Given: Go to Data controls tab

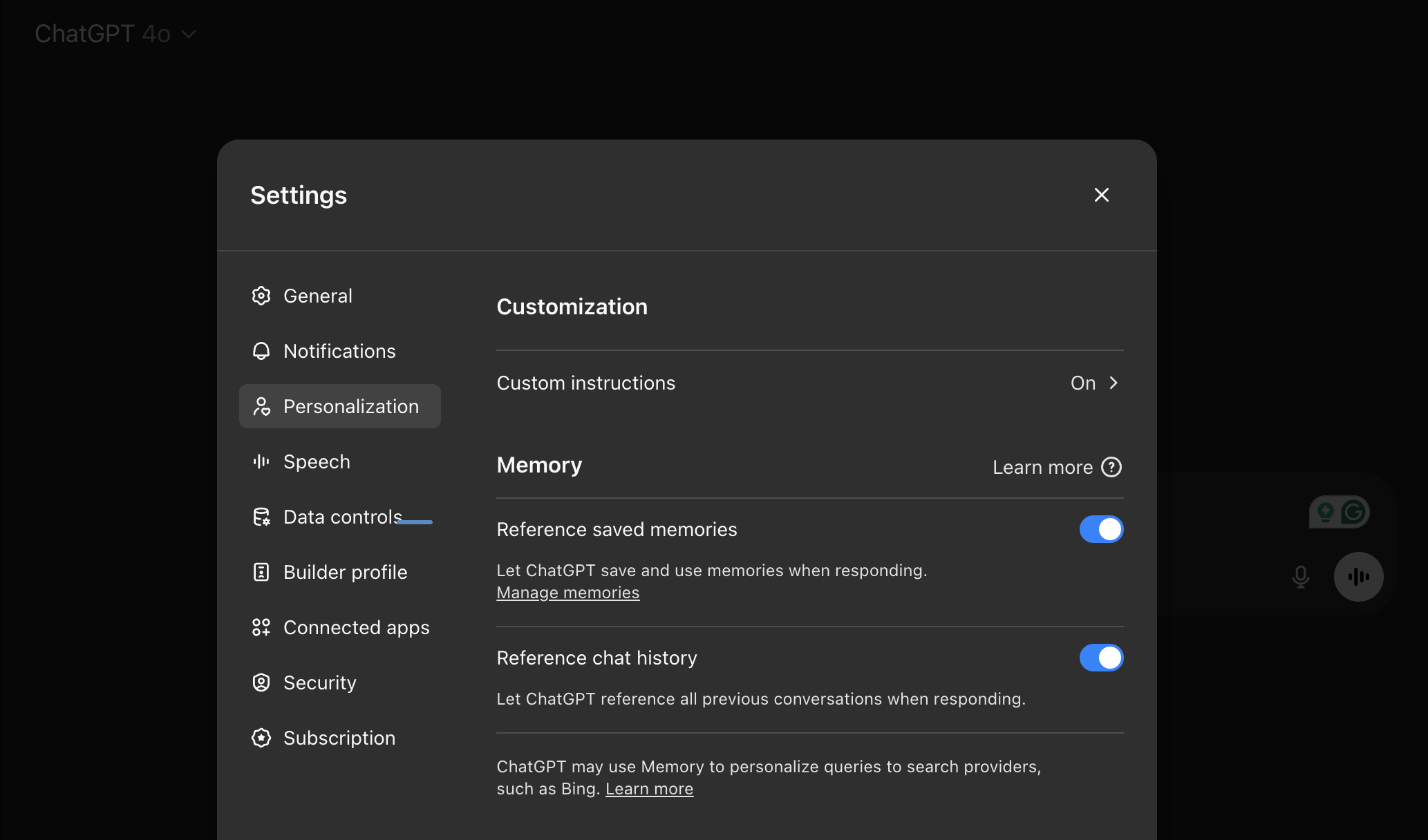Looking at the screenshot, I should (x=340, y=517).
